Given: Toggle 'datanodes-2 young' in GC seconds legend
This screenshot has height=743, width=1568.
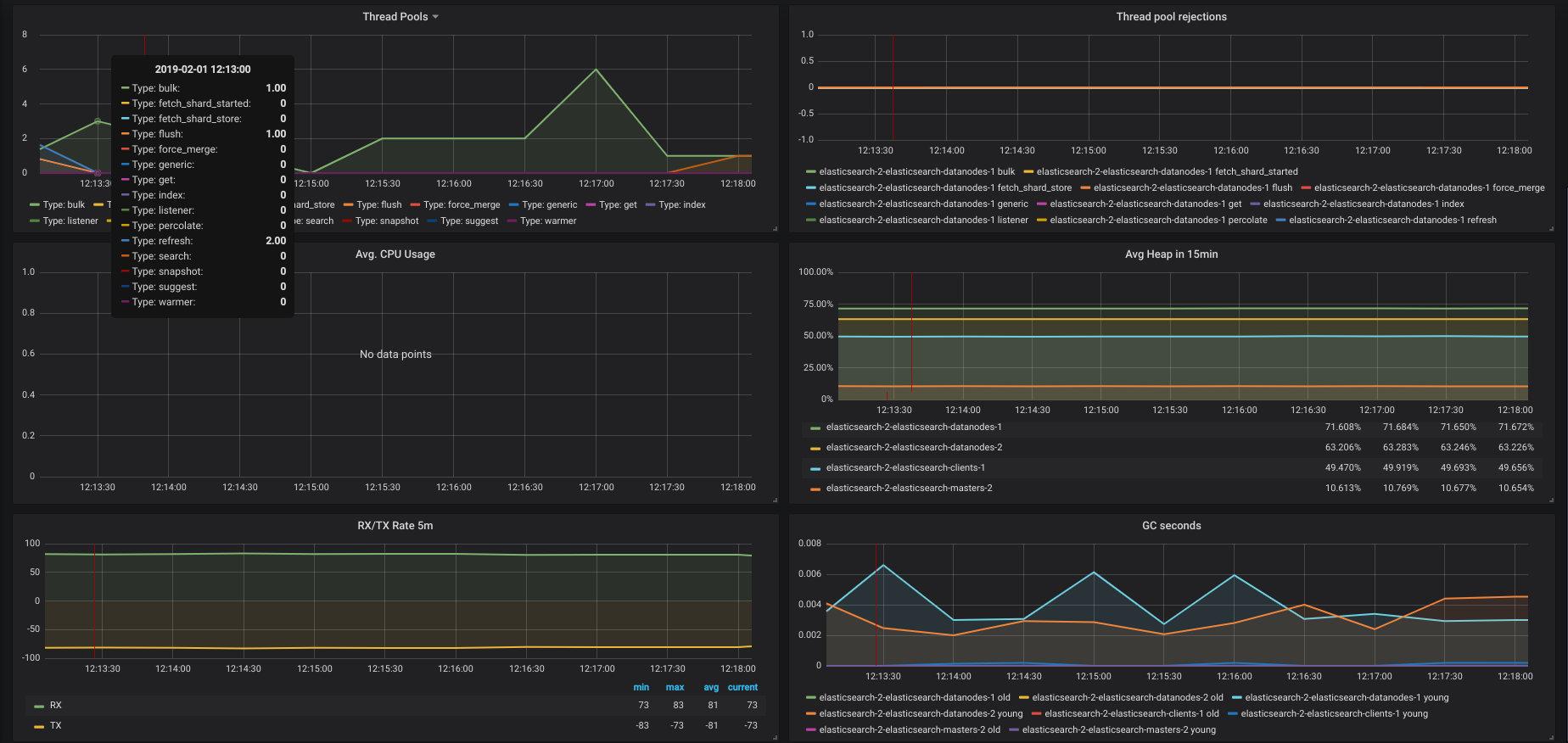Looking at the screenshot, I should (x=921, y=713).
